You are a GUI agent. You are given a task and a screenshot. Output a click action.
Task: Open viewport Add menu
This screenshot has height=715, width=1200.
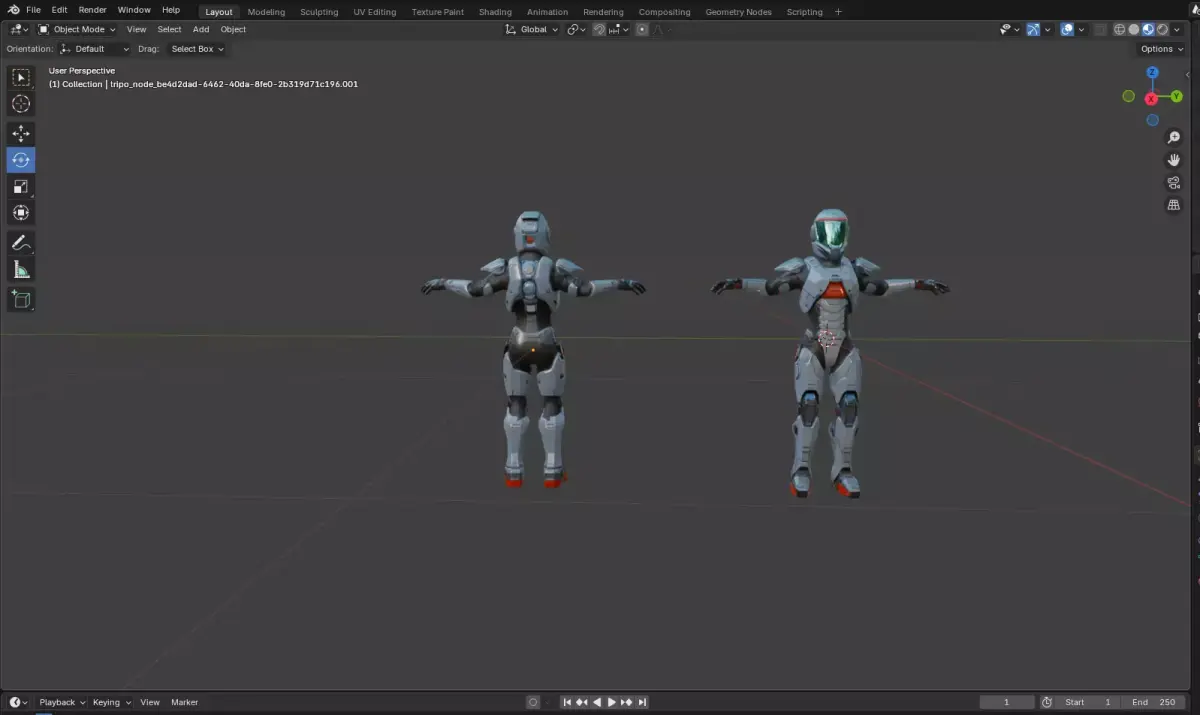click(201, 29)
